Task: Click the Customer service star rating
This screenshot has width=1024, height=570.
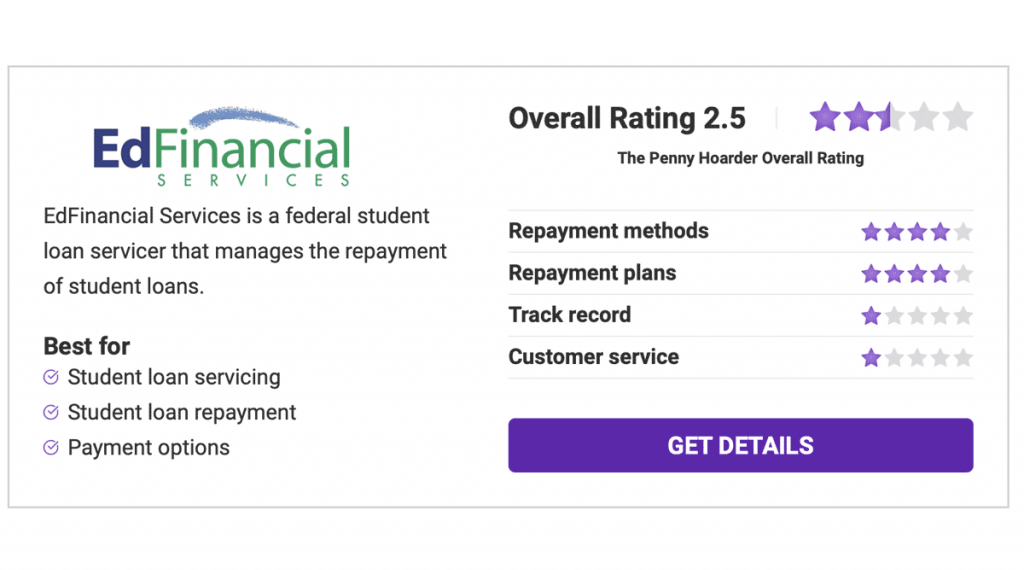Action: pos(916,358)
